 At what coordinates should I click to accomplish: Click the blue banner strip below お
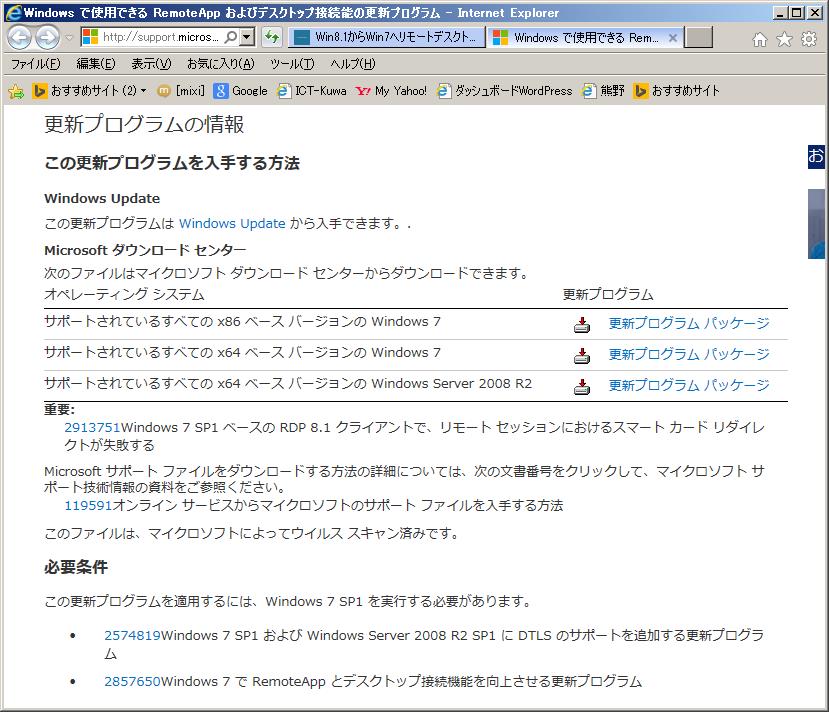pos(816,224)
